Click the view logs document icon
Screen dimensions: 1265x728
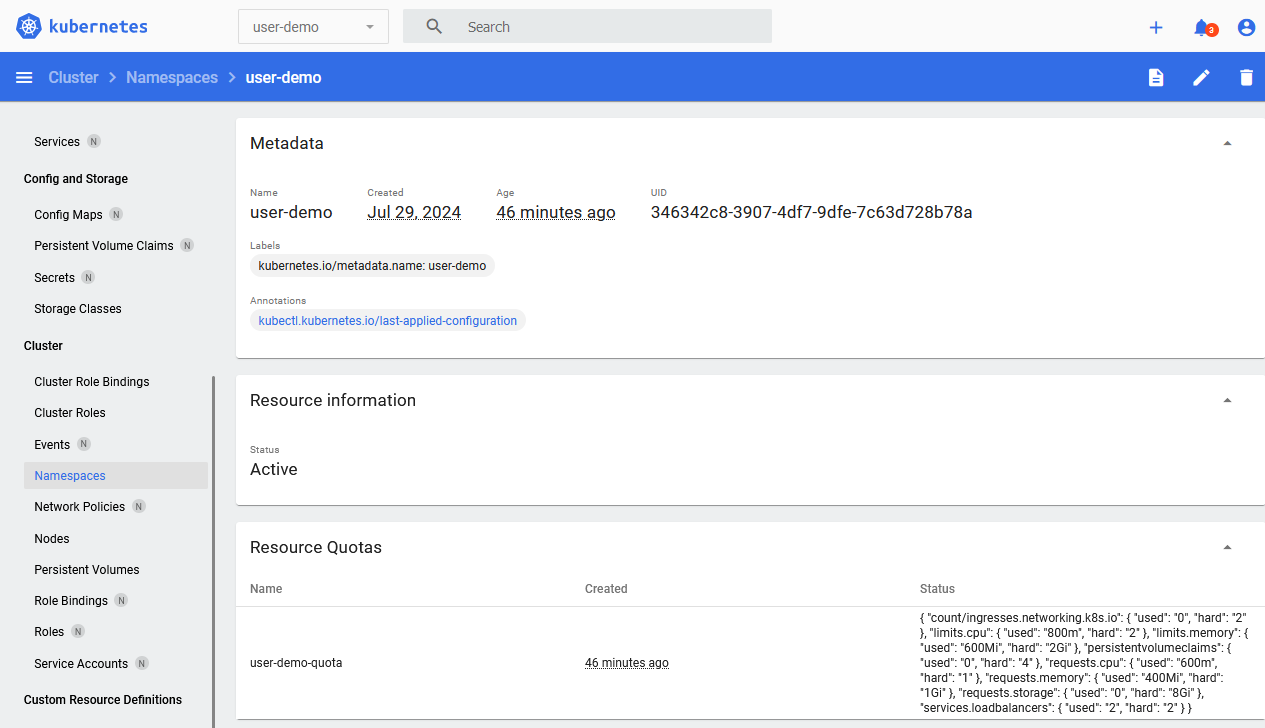click(x=1156, y=78)
